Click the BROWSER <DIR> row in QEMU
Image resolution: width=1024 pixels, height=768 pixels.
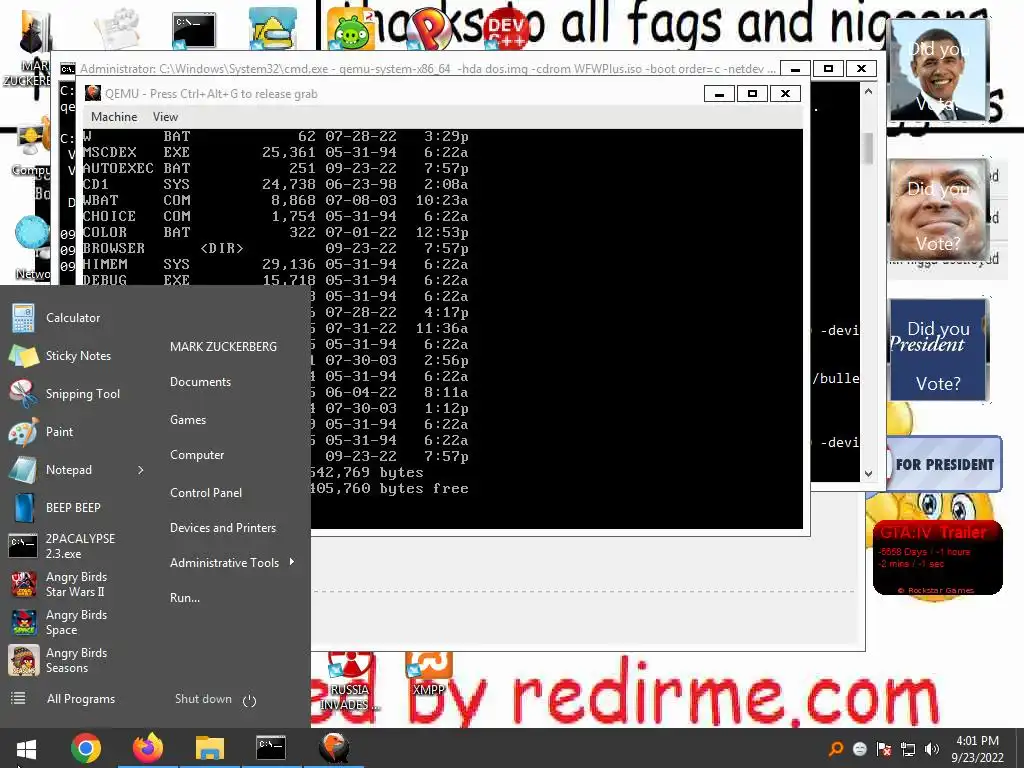(x=275, y=248)
